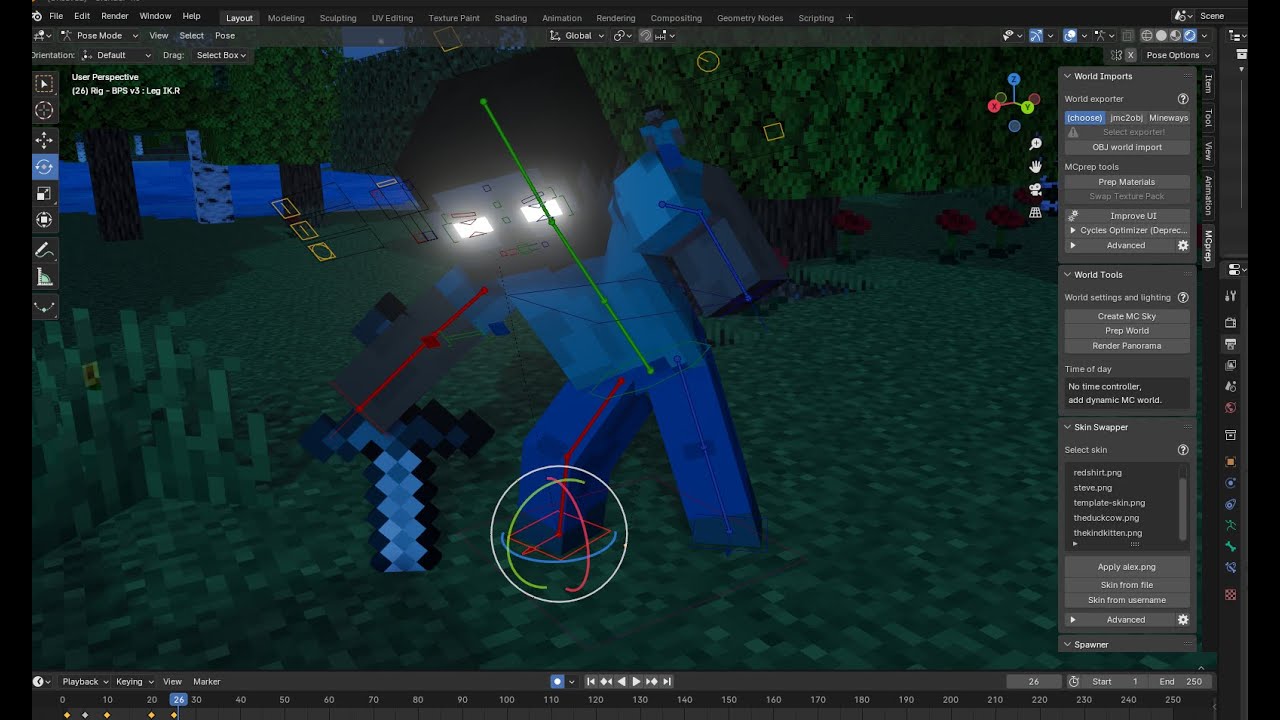Open the Render menu

115,16
